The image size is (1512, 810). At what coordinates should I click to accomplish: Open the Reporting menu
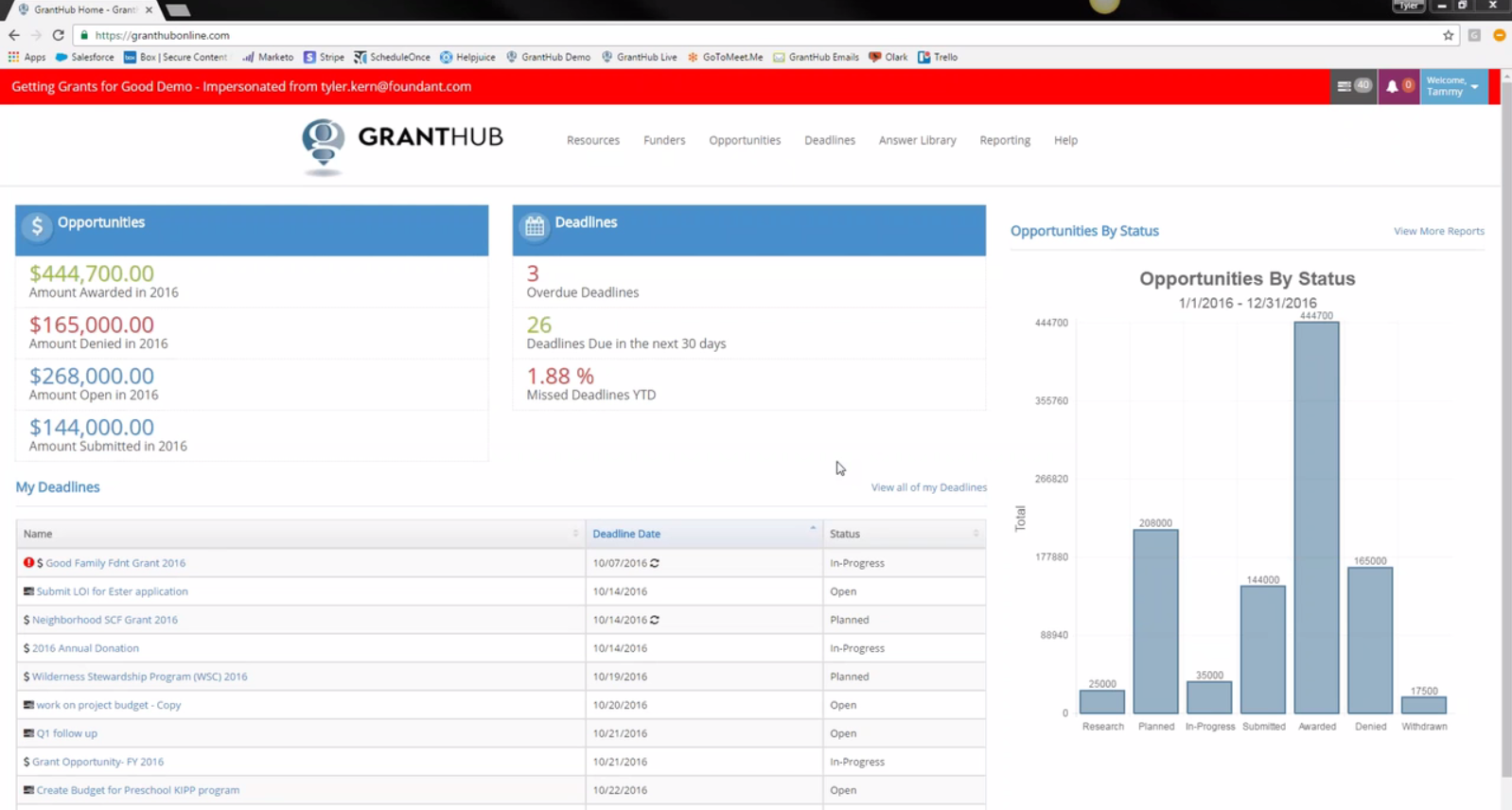[1005, 140]
